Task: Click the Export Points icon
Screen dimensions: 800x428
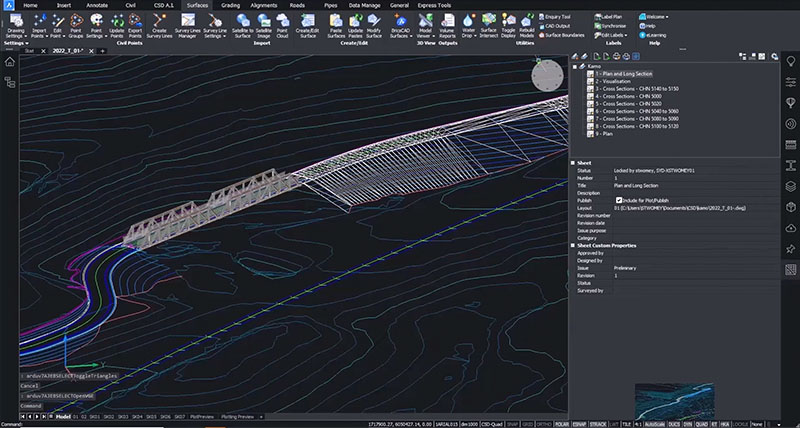Action: (135, 23)
